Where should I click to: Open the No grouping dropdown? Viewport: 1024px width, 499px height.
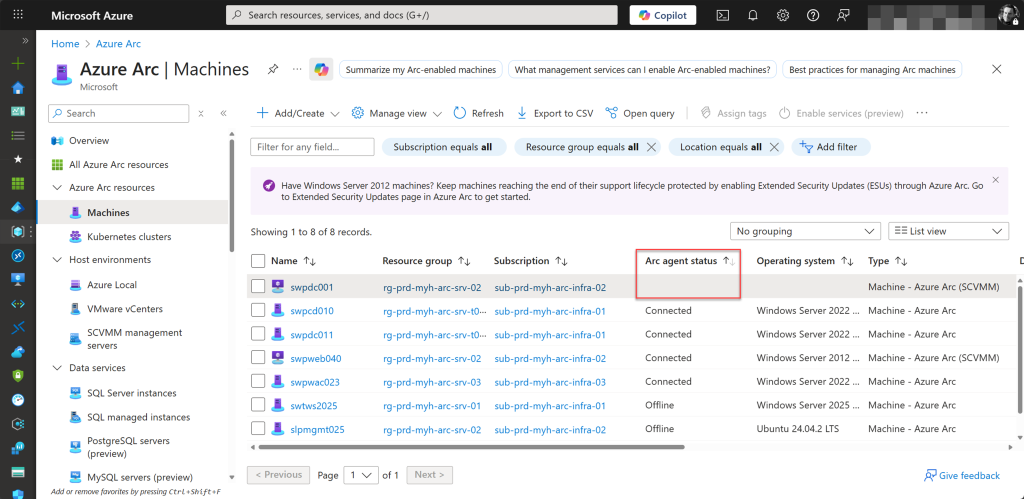point(805,231)
